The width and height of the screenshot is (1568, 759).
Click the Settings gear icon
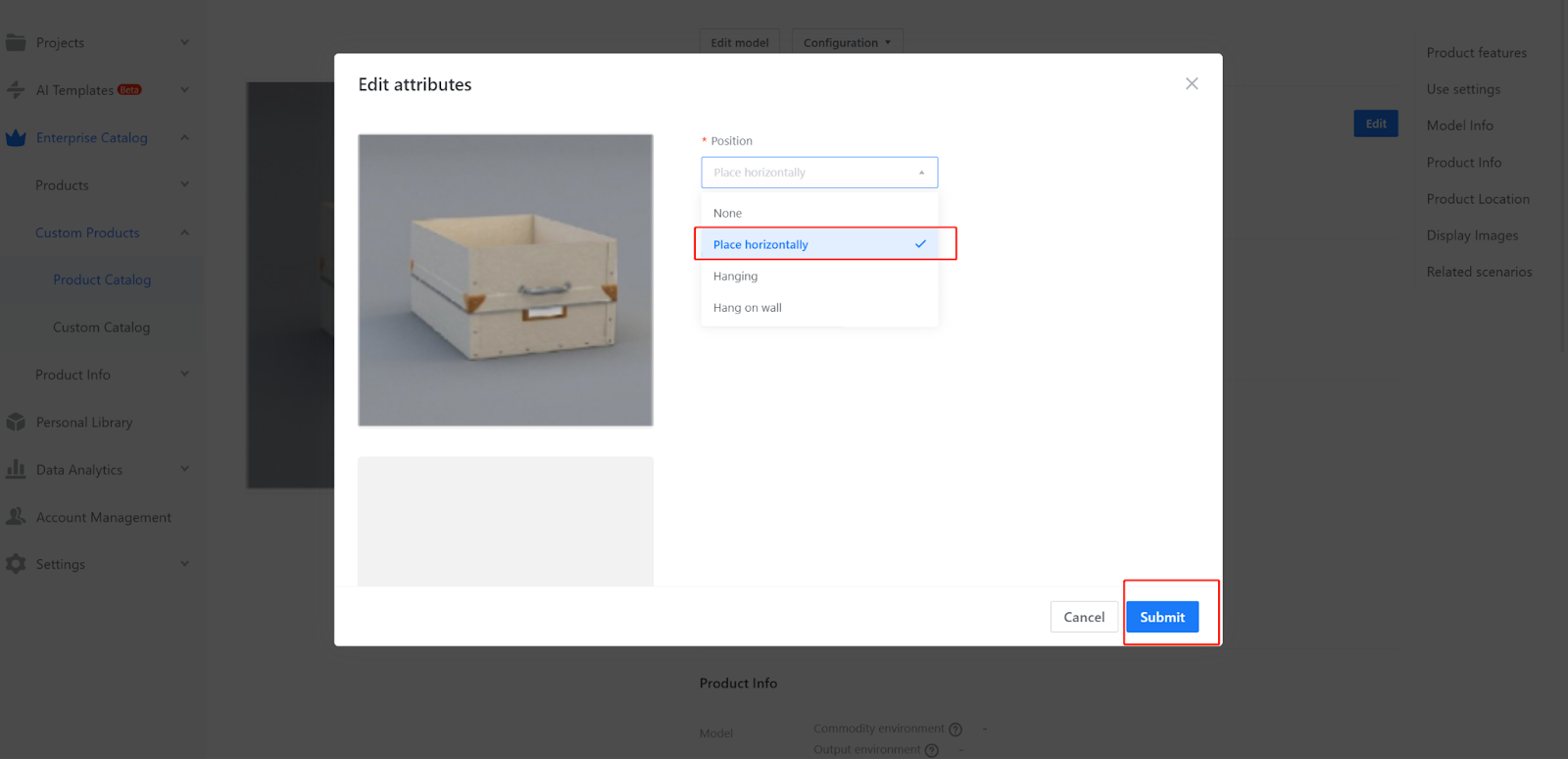[16, 564]
